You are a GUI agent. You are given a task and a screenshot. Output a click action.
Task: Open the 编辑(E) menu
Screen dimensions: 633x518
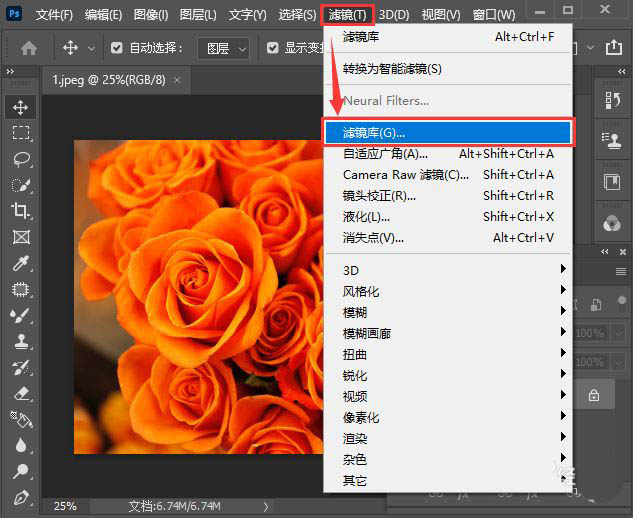tap(103, 15)
